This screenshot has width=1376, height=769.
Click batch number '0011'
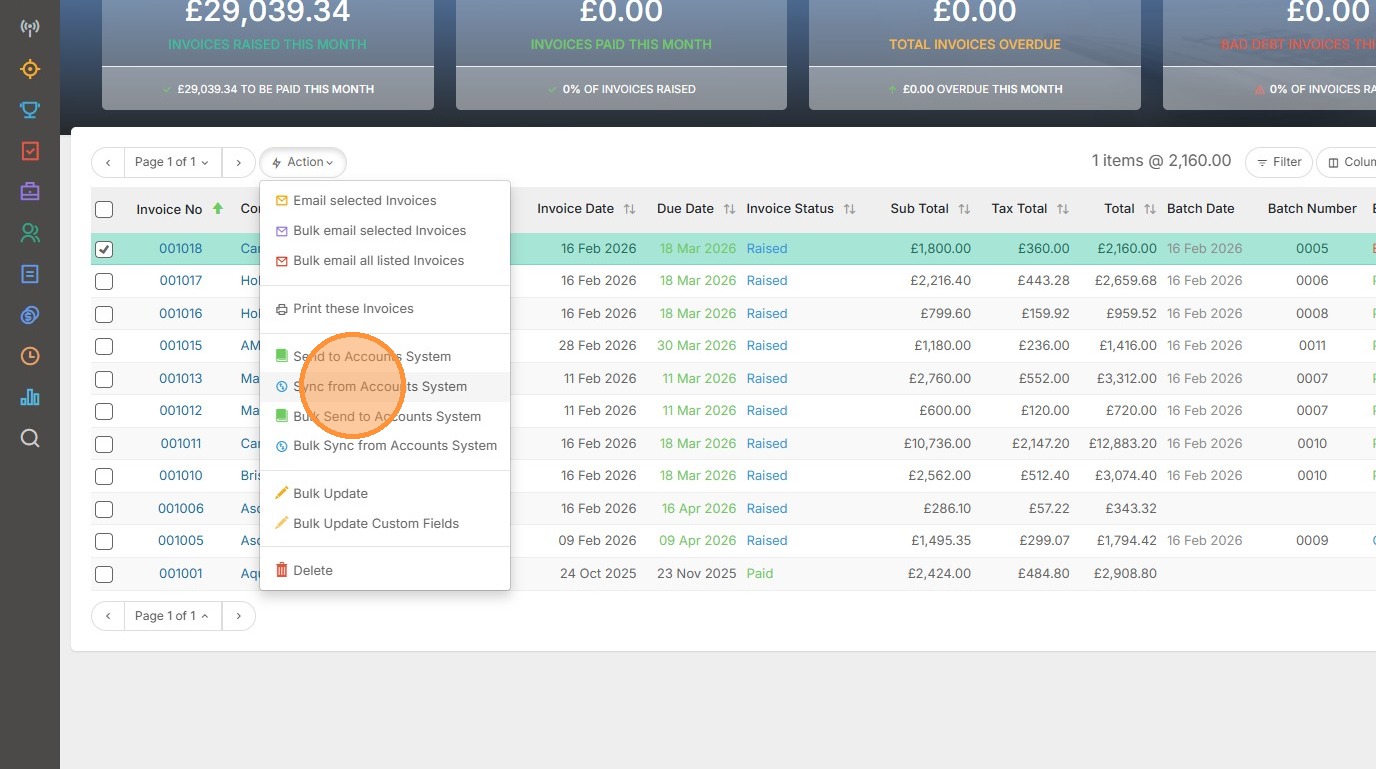[1312, 346]
